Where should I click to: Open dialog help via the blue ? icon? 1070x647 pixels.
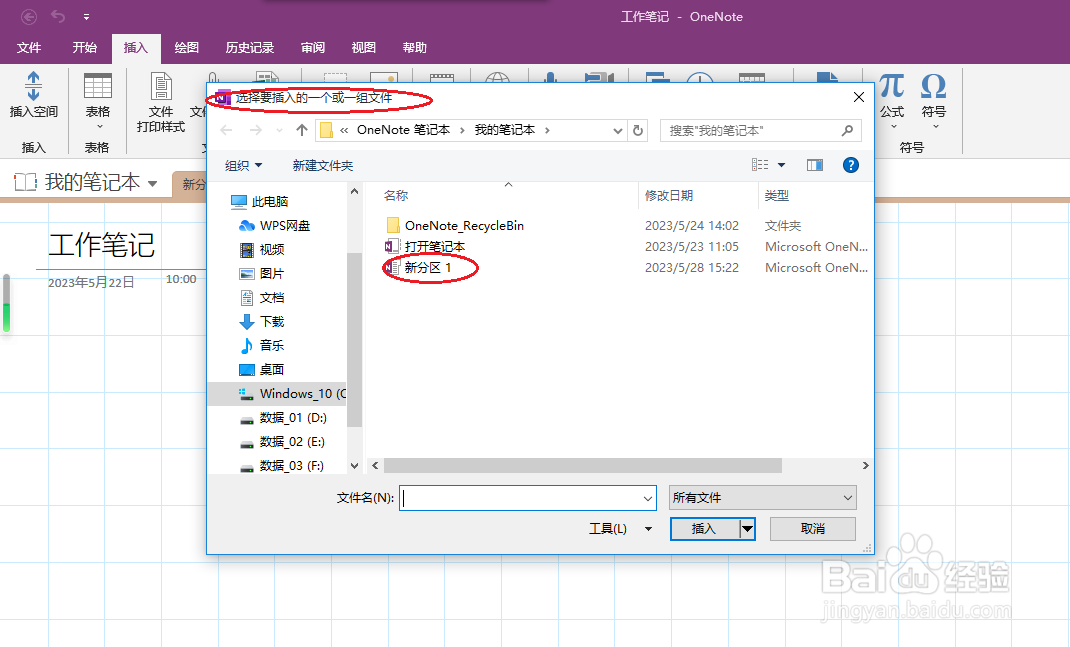[x=851, y=165]
